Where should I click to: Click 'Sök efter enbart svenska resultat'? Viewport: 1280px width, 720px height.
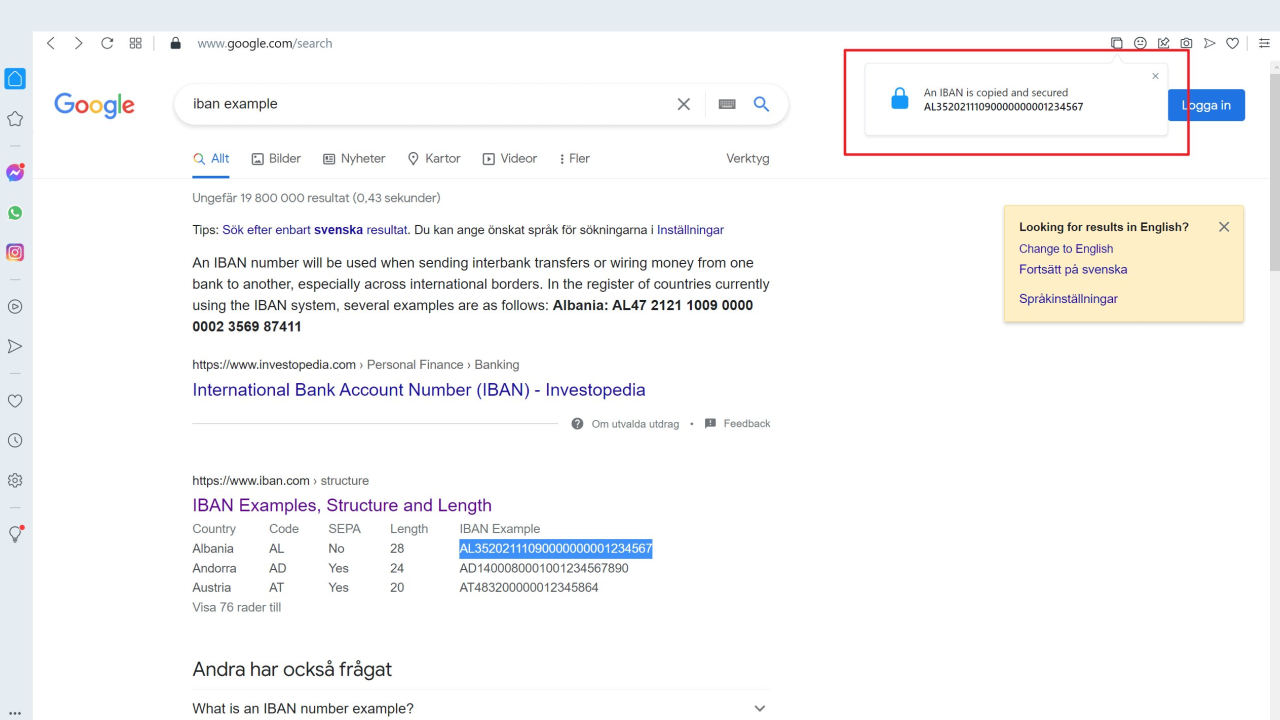[315, 230]
